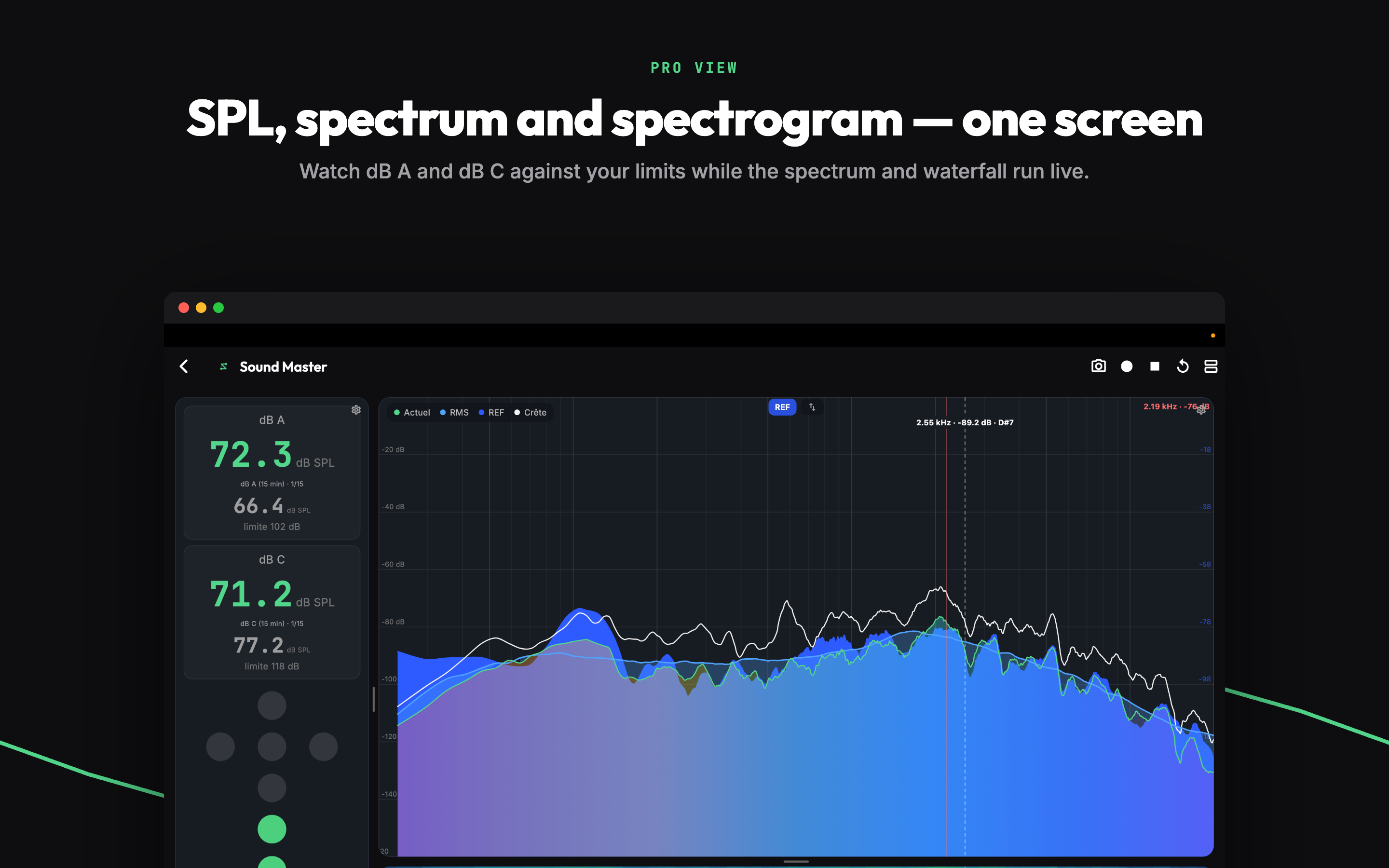Open spectrum settings gear in graph corner
The width and height of the screenshot is (1389, 868).
(x=1201, y=409)
